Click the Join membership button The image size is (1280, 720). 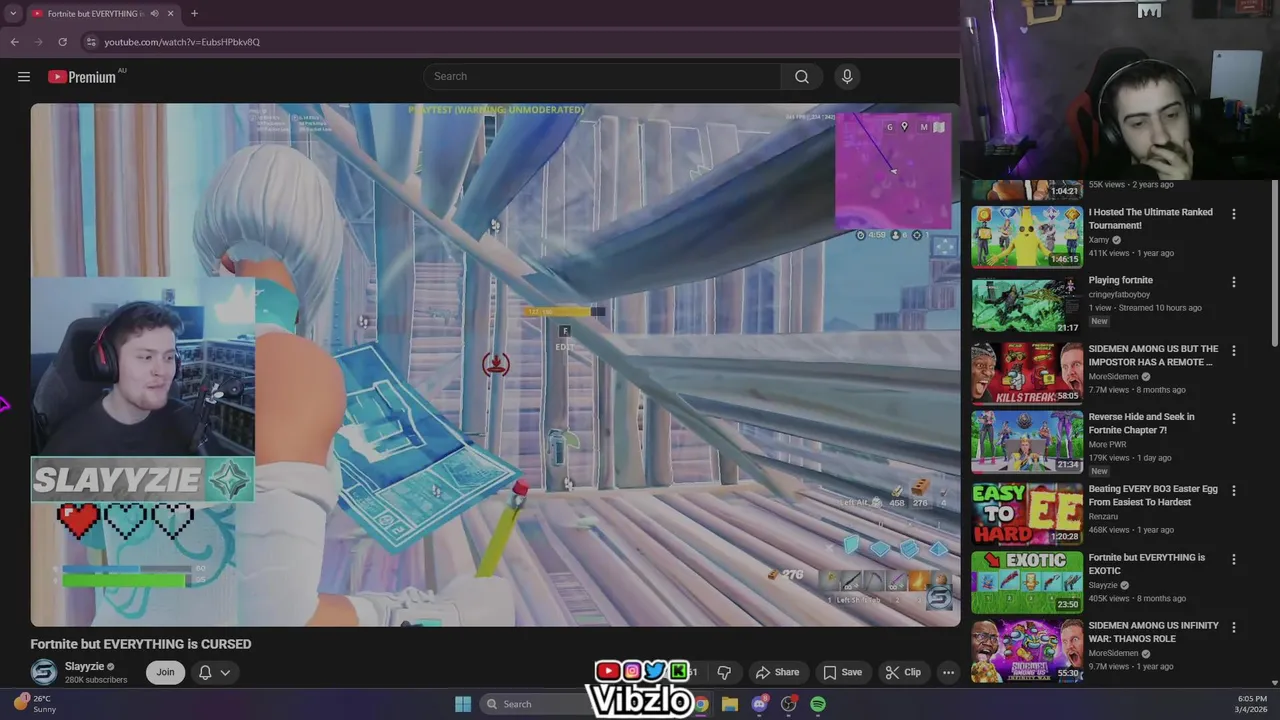point(165,672)
